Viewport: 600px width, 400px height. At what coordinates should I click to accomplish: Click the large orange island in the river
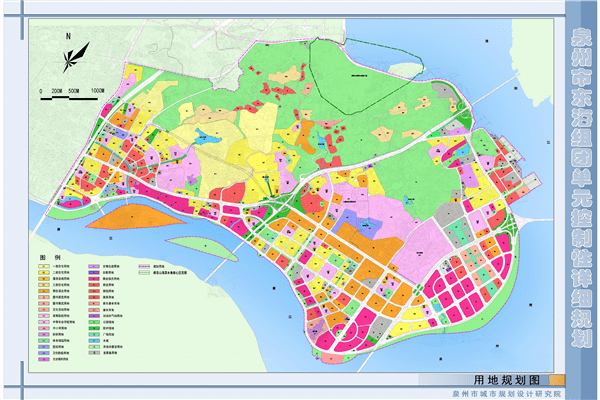(x=136, y=217)
